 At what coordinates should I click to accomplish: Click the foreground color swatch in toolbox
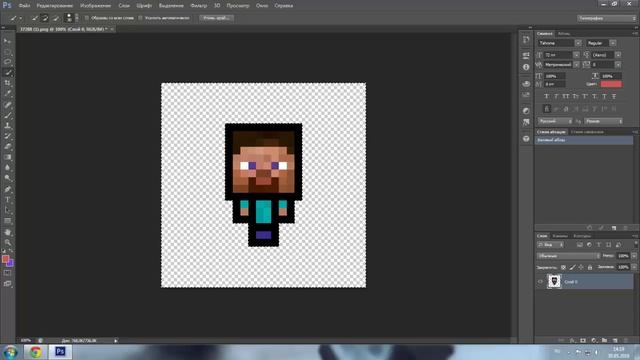[x=5, y=259]
